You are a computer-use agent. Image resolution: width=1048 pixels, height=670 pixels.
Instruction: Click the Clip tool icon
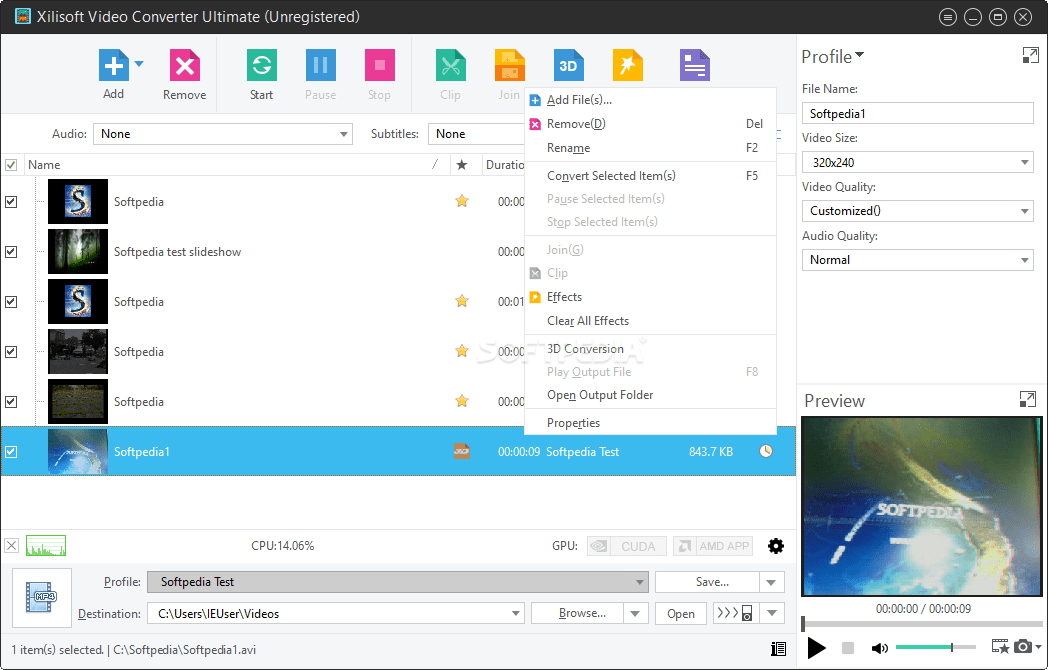coord(450,65)
